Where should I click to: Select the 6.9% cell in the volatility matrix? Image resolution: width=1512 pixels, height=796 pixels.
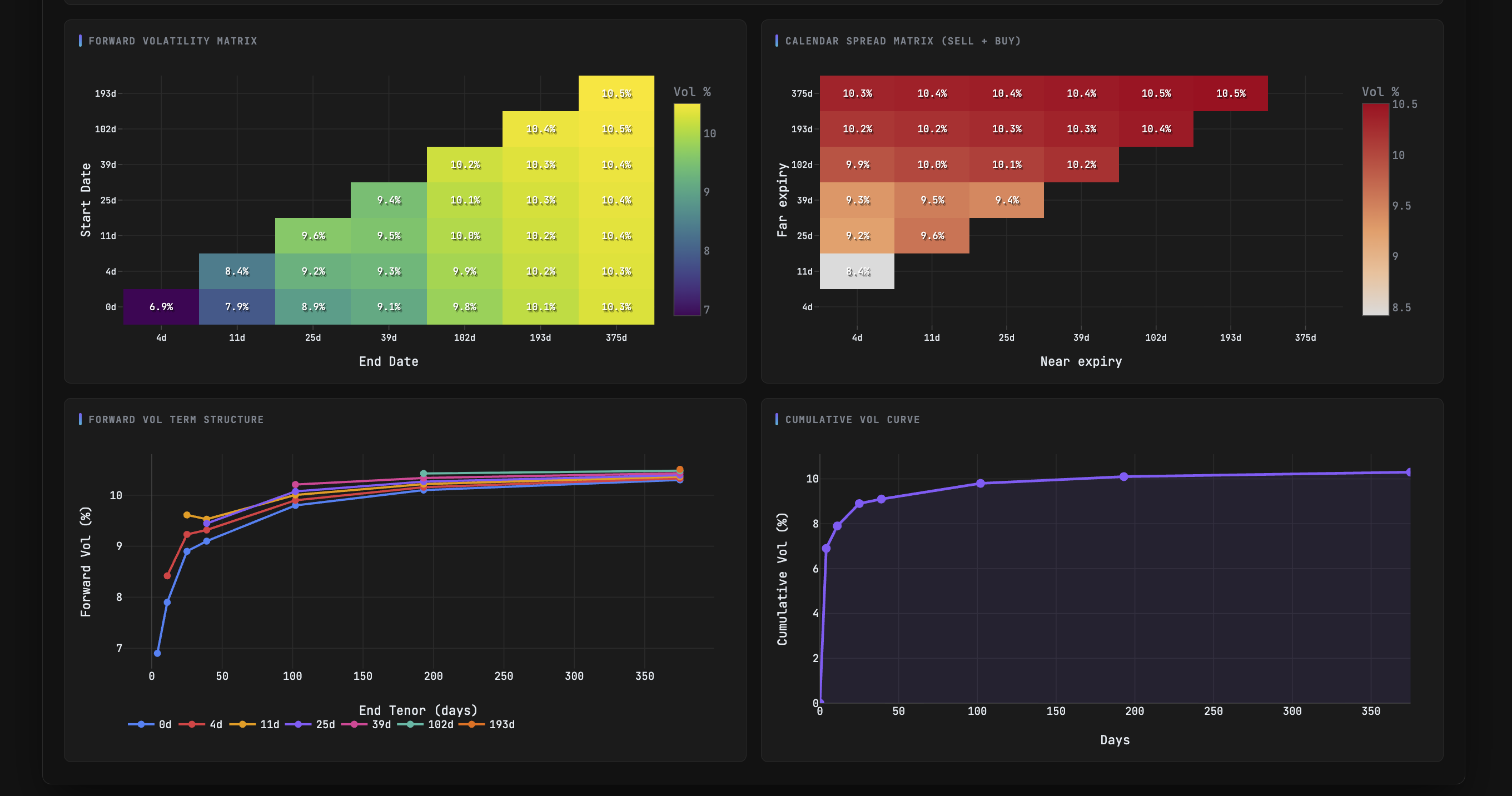click(x=161, y=306)
